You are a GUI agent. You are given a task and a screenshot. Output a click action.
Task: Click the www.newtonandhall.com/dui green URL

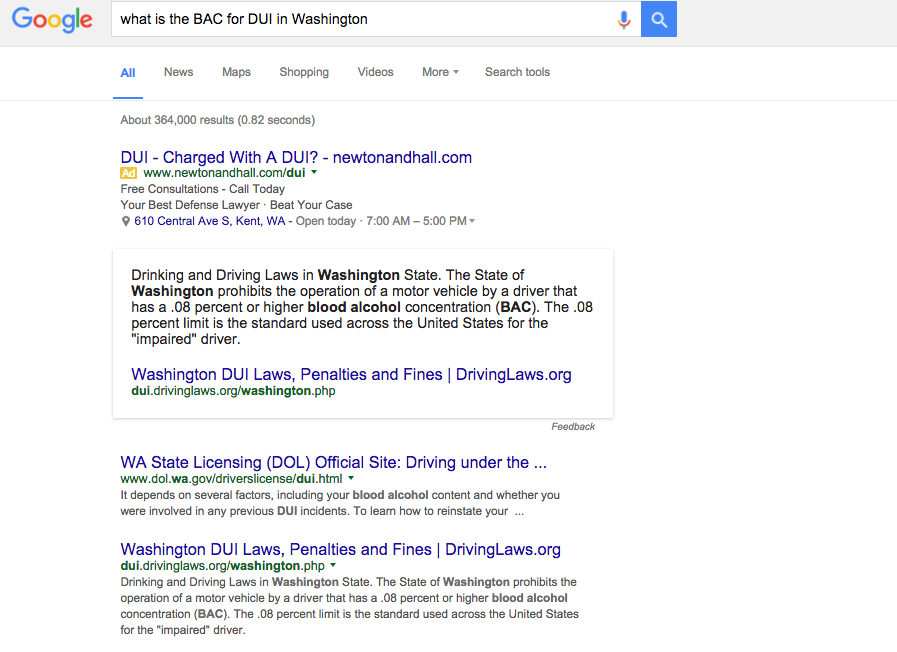(224, 173)
